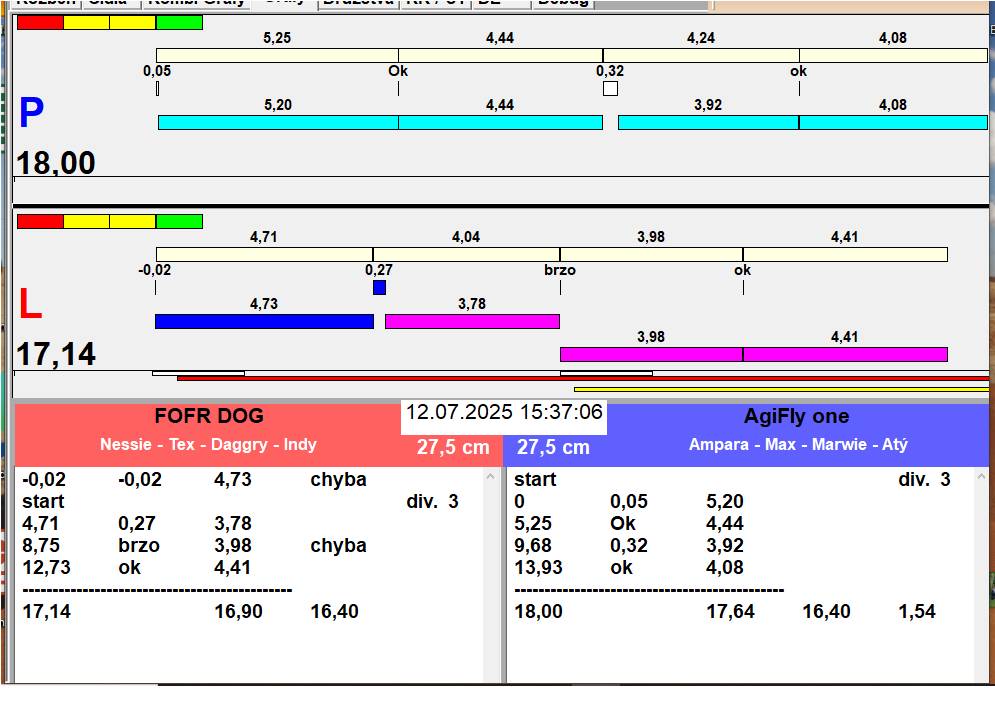The image size is (995, 701).
Task: Click the 0,05 start label in lane P graph
Action: (x=157, y=70)
